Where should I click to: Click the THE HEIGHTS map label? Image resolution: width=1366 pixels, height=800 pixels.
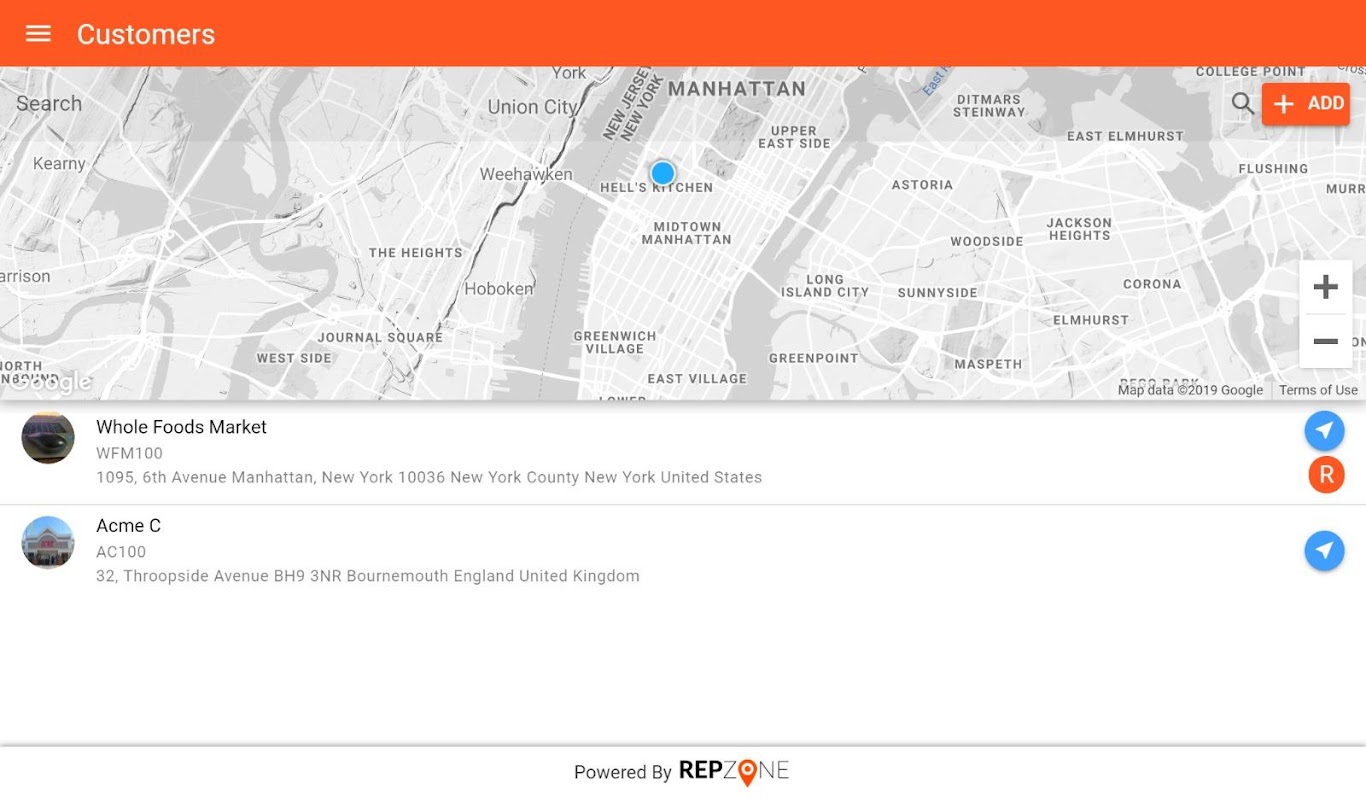(416, 253)
